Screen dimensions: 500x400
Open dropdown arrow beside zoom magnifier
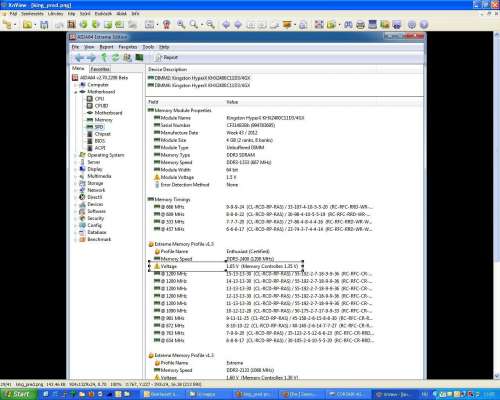201,25
